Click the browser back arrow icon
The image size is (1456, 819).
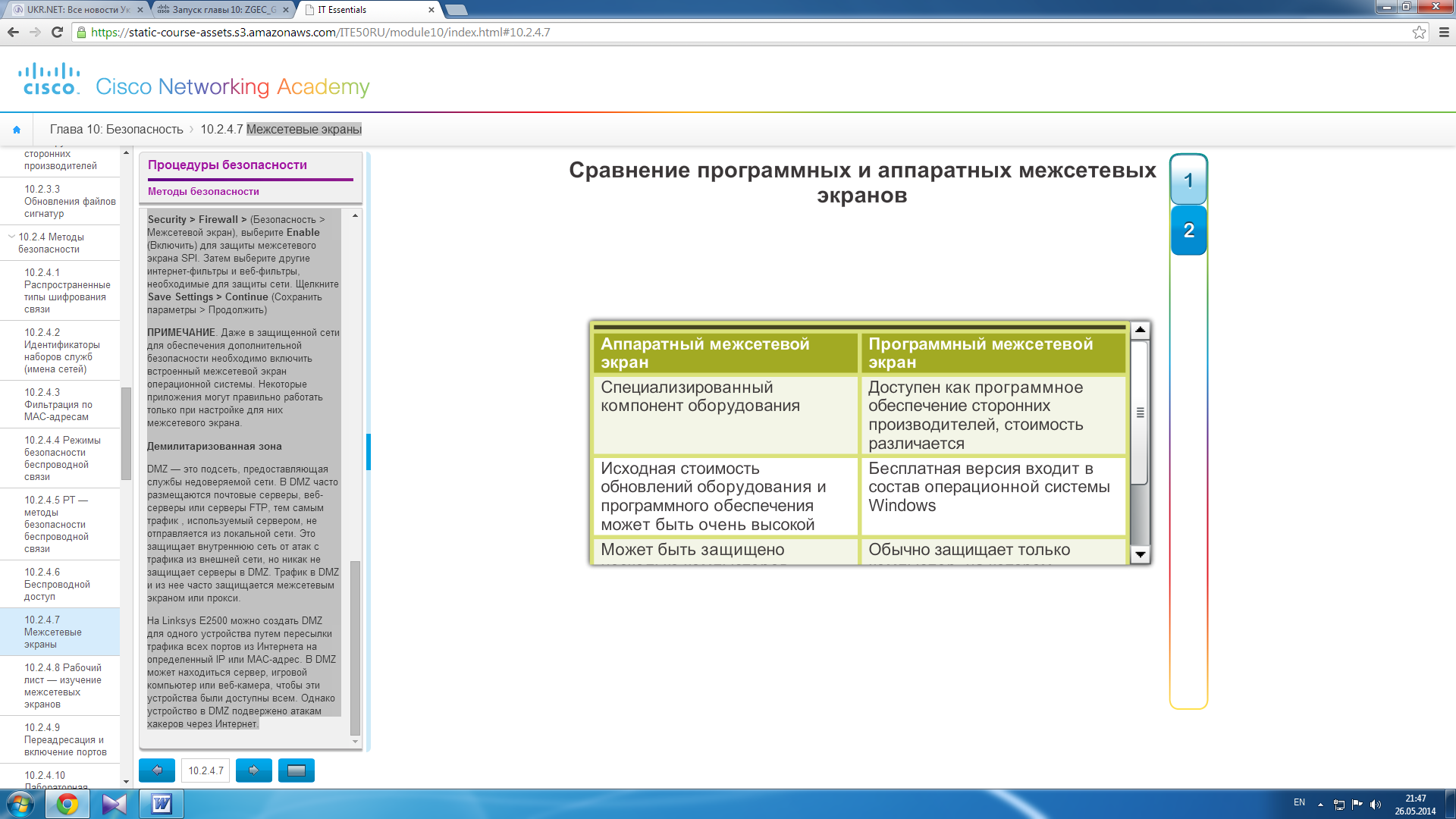(13, 32)
